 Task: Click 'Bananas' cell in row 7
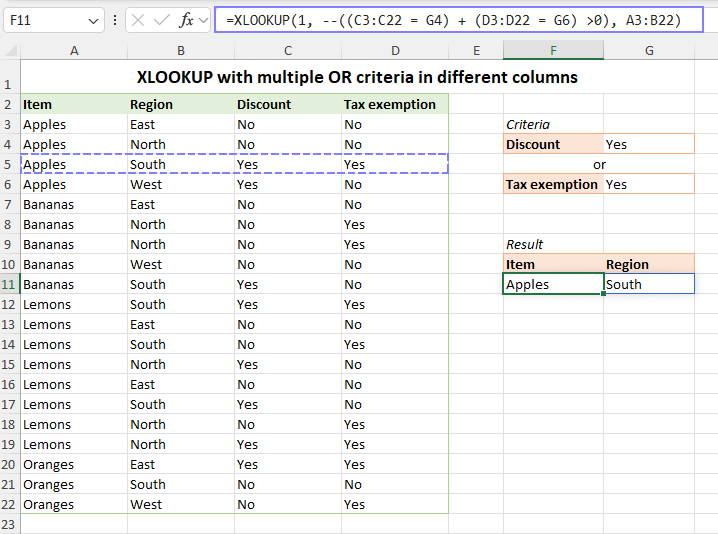74,204
